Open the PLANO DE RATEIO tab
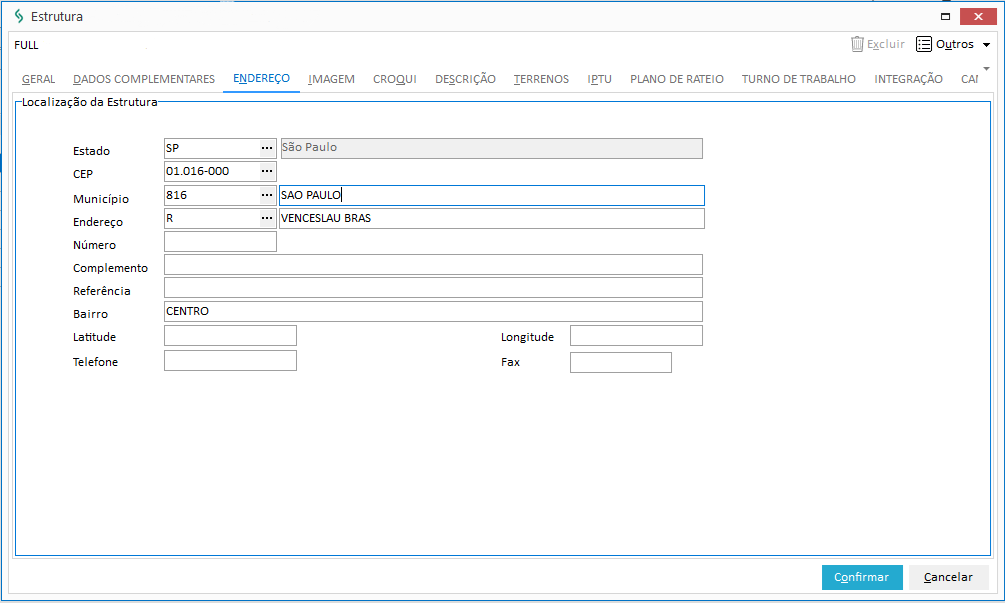This screenshot has height=603, width=1005. 677,79
